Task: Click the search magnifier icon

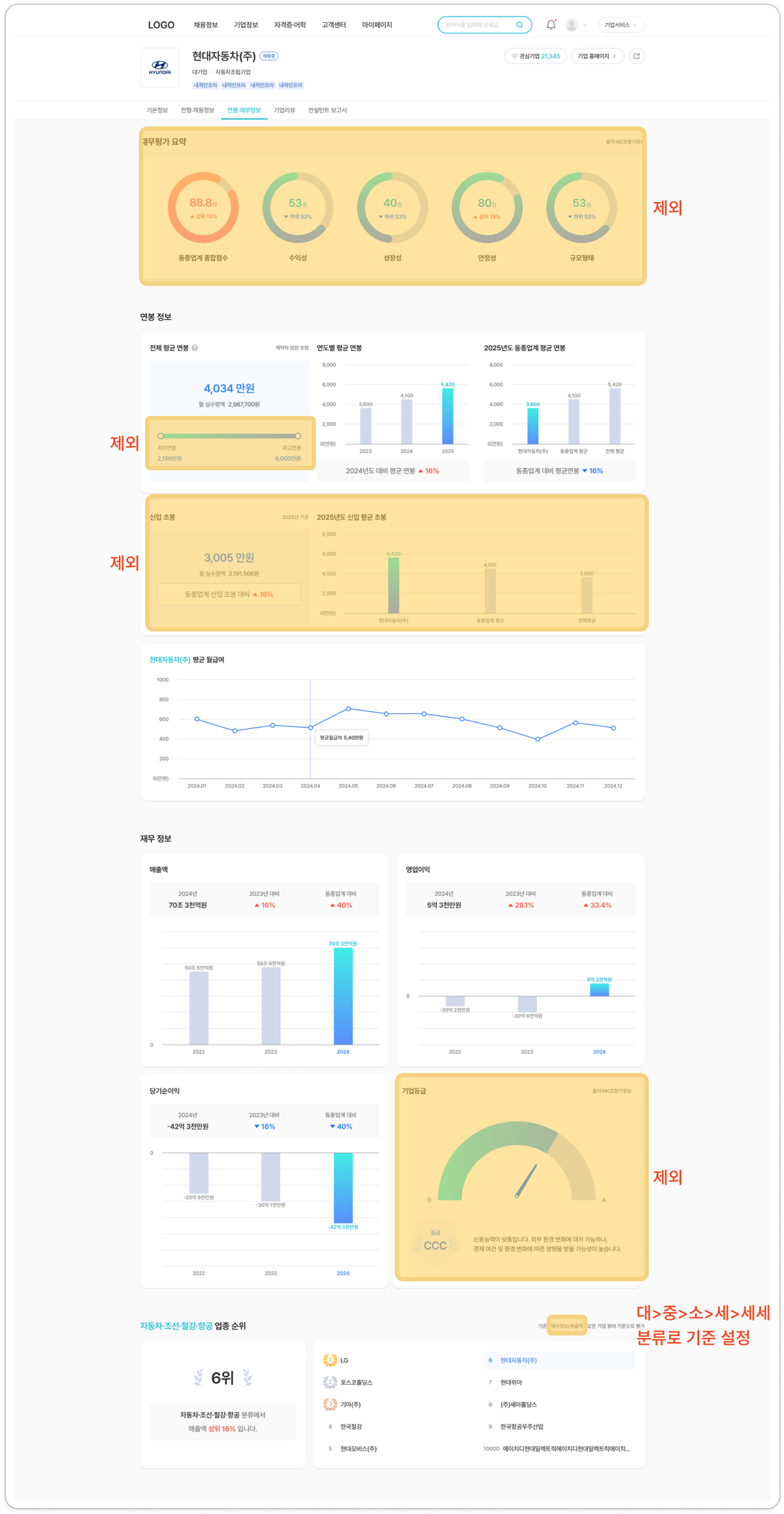Action: click(519, 25)
